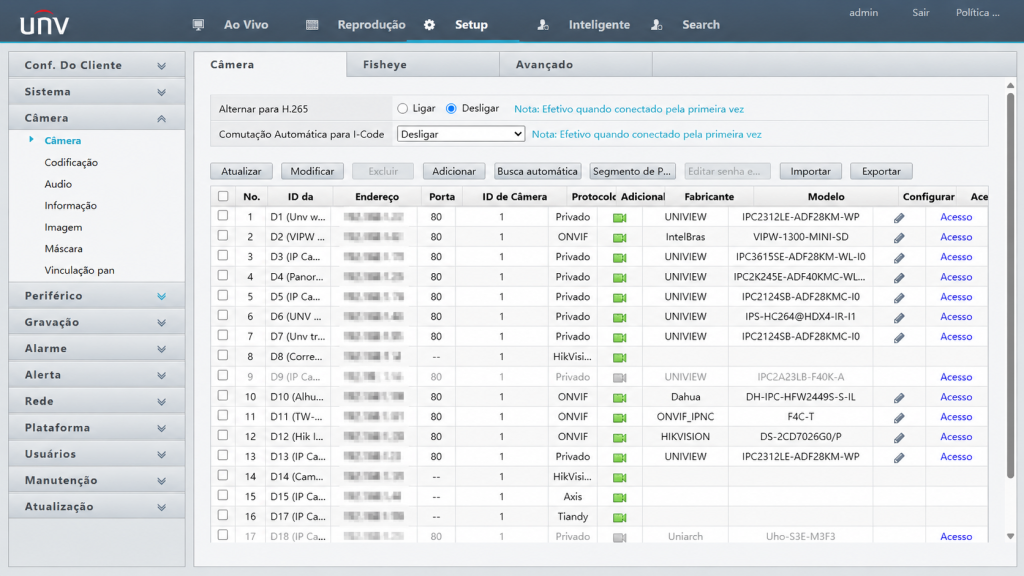Select the Ligar radio for H.265

pyautogui.click(x=402, y=108)
